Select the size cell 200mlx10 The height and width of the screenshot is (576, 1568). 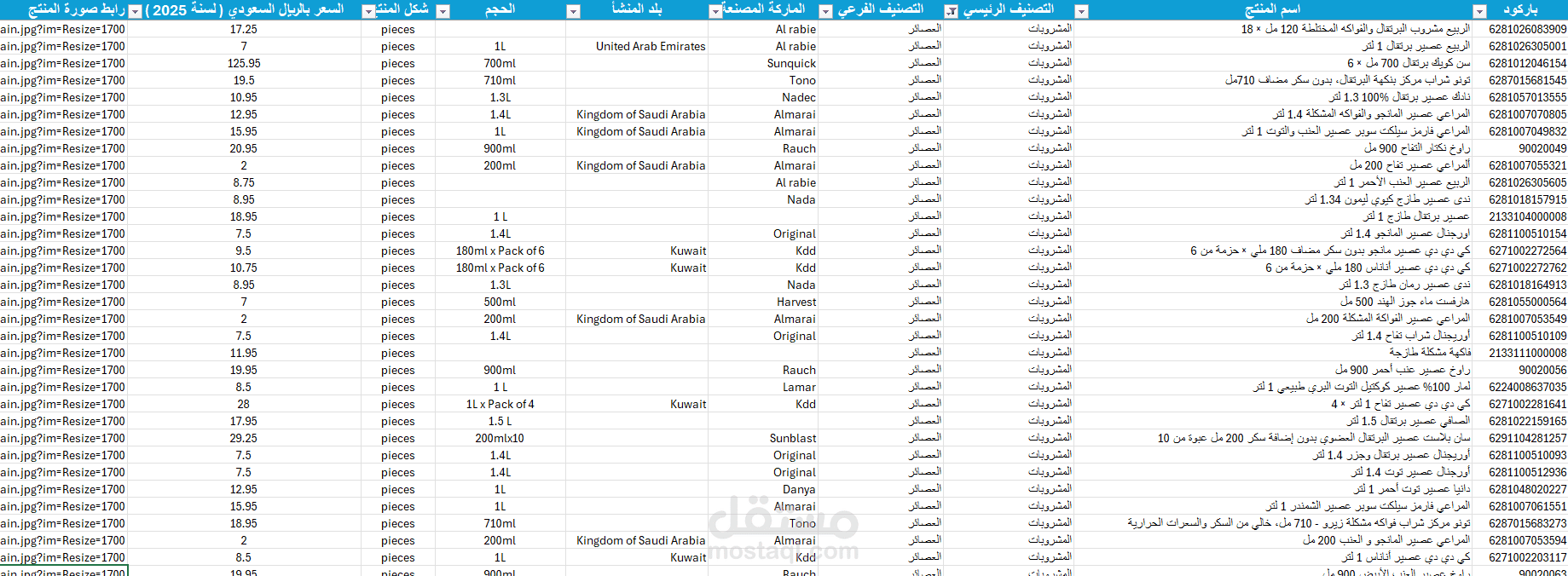click(500, 438)
